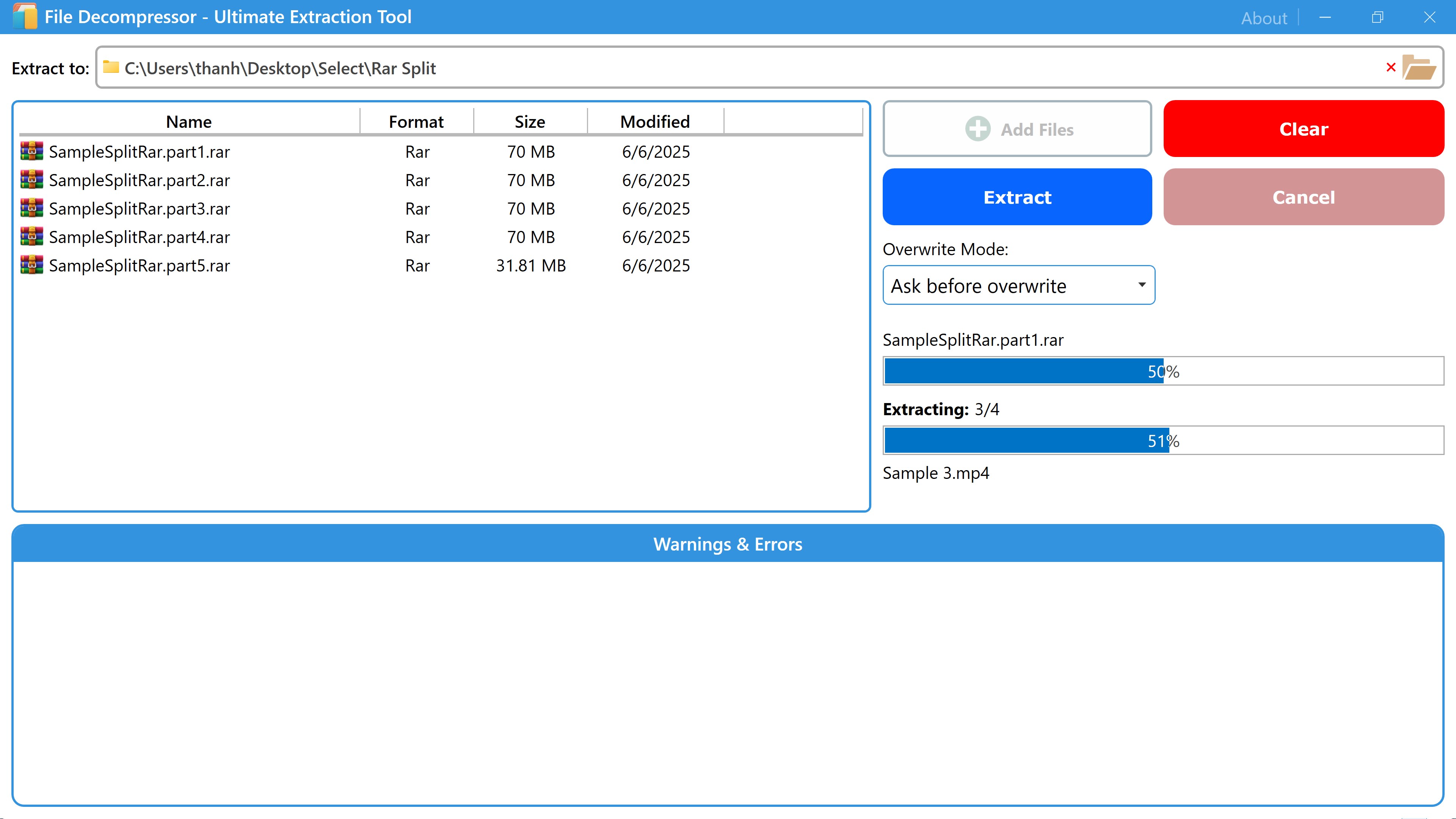Click the SampleSplitRar.part3.rar archive icon
Viewport: 1456px width, 819px height.
coord(31,208)
